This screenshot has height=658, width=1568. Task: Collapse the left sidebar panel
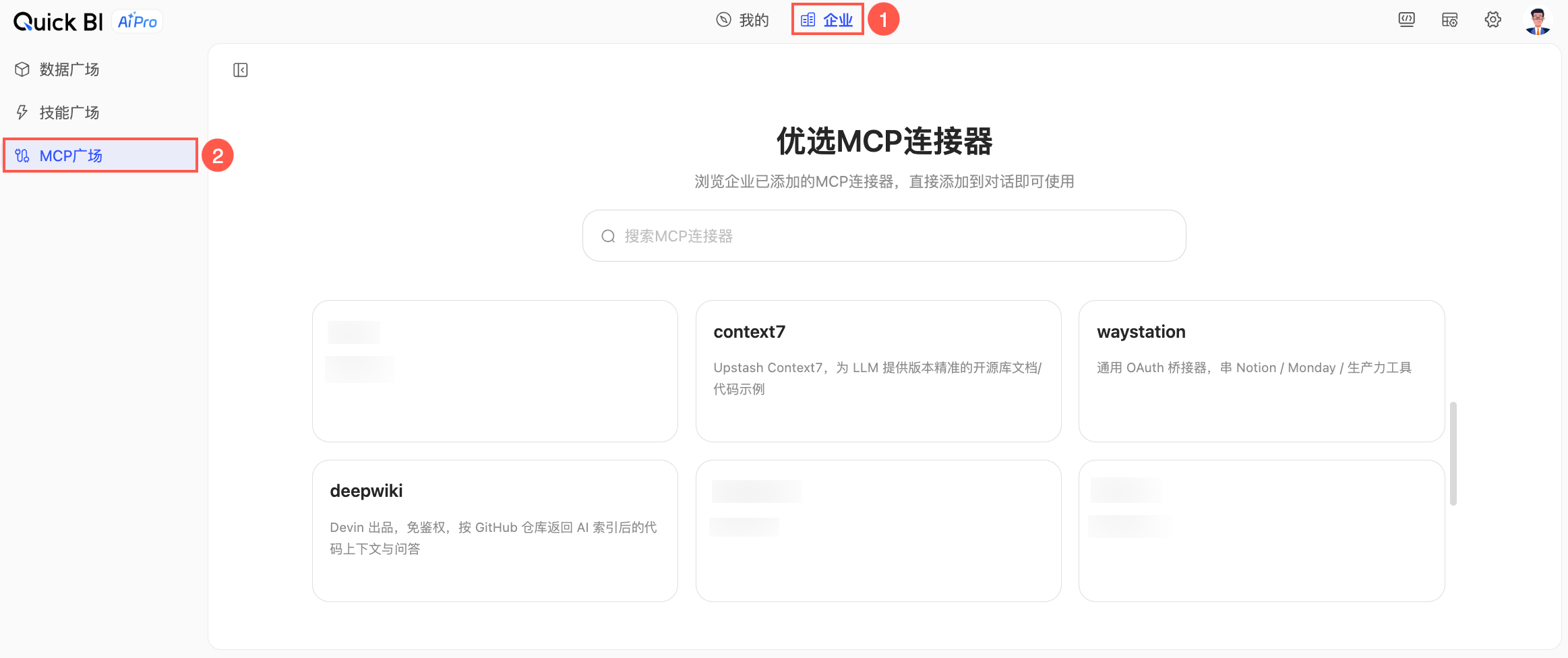[241, 70]
